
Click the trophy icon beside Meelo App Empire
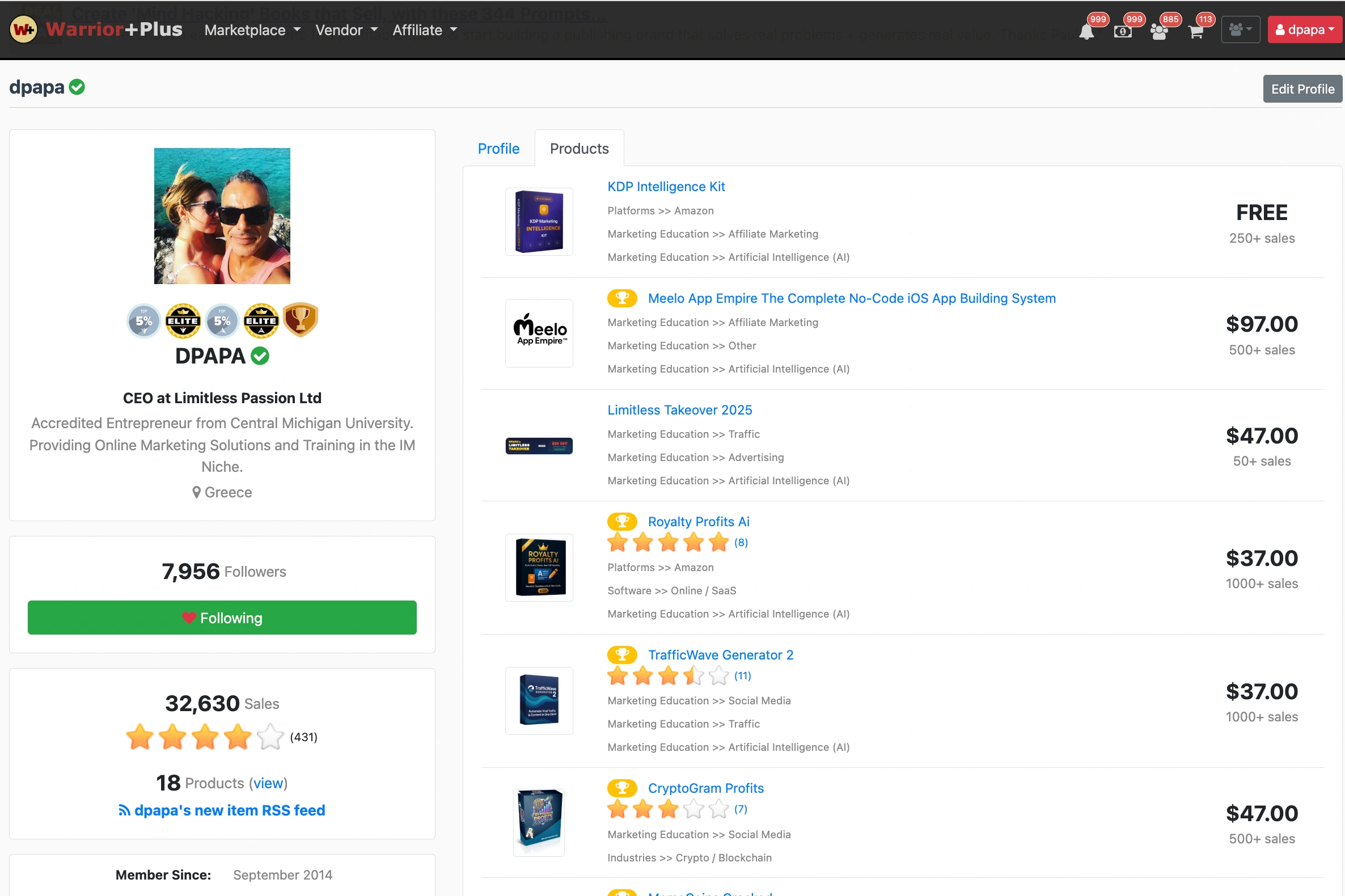point(622,298)
